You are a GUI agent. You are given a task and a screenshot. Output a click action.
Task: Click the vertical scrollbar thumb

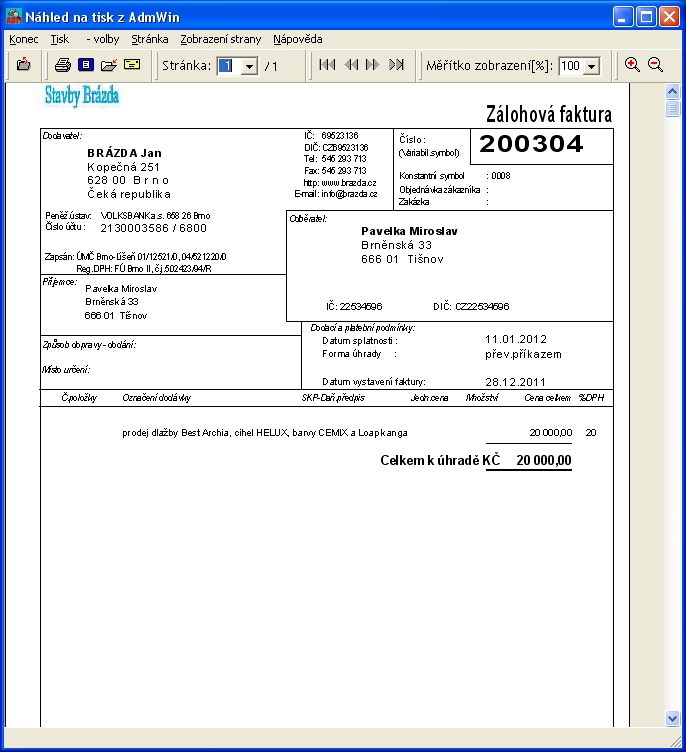673,108
